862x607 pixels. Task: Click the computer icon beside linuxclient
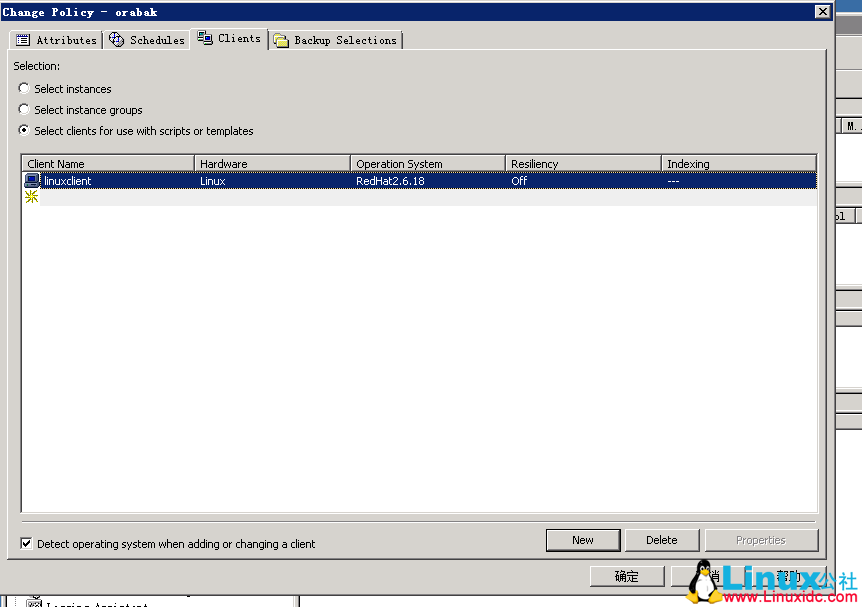point(30,181)
